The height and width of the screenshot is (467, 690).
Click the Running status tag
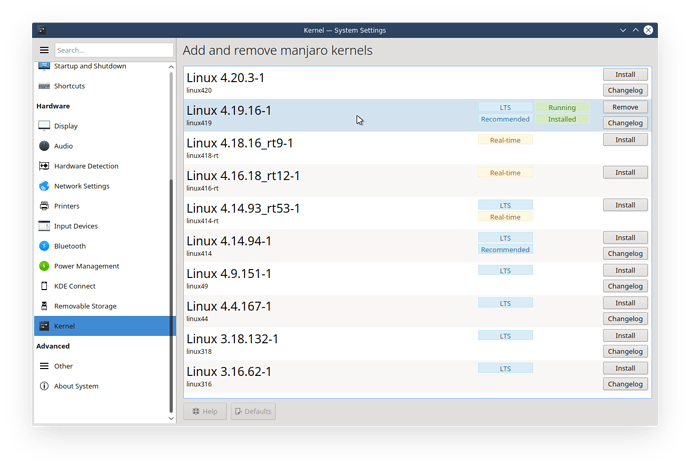tap(562, 107)
